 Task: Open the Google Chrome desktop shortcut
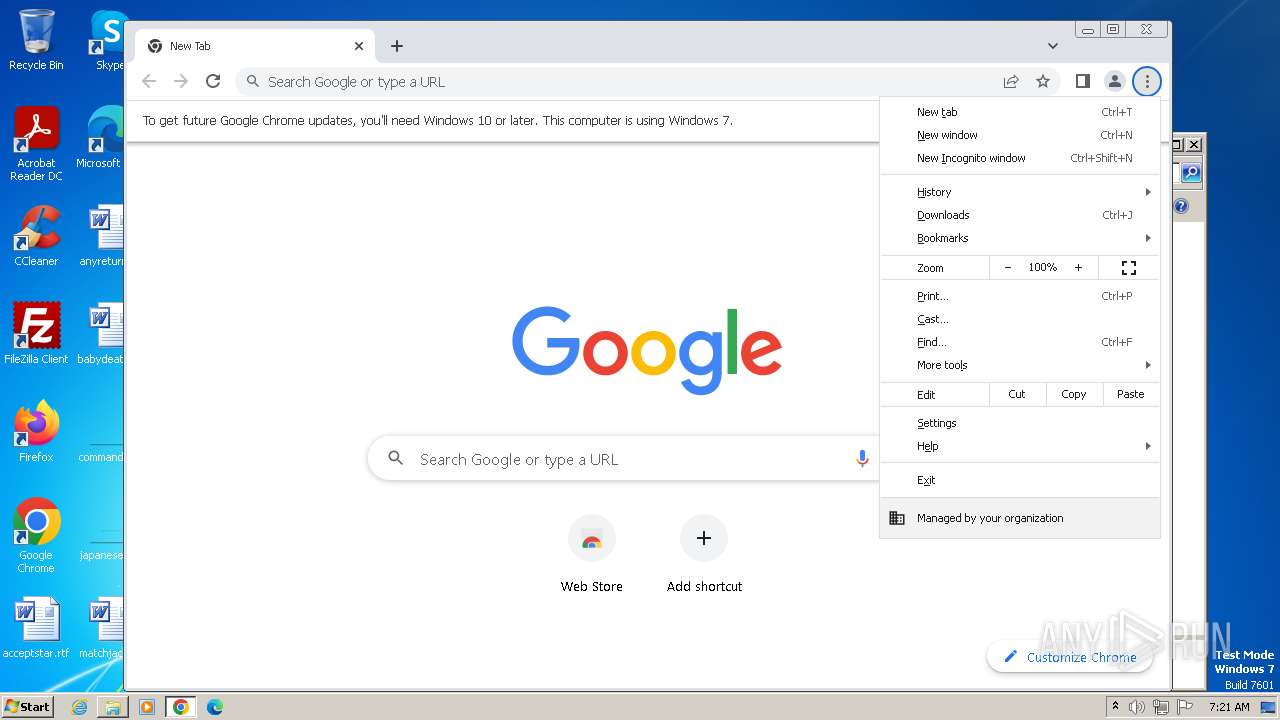tap(36, 536)
